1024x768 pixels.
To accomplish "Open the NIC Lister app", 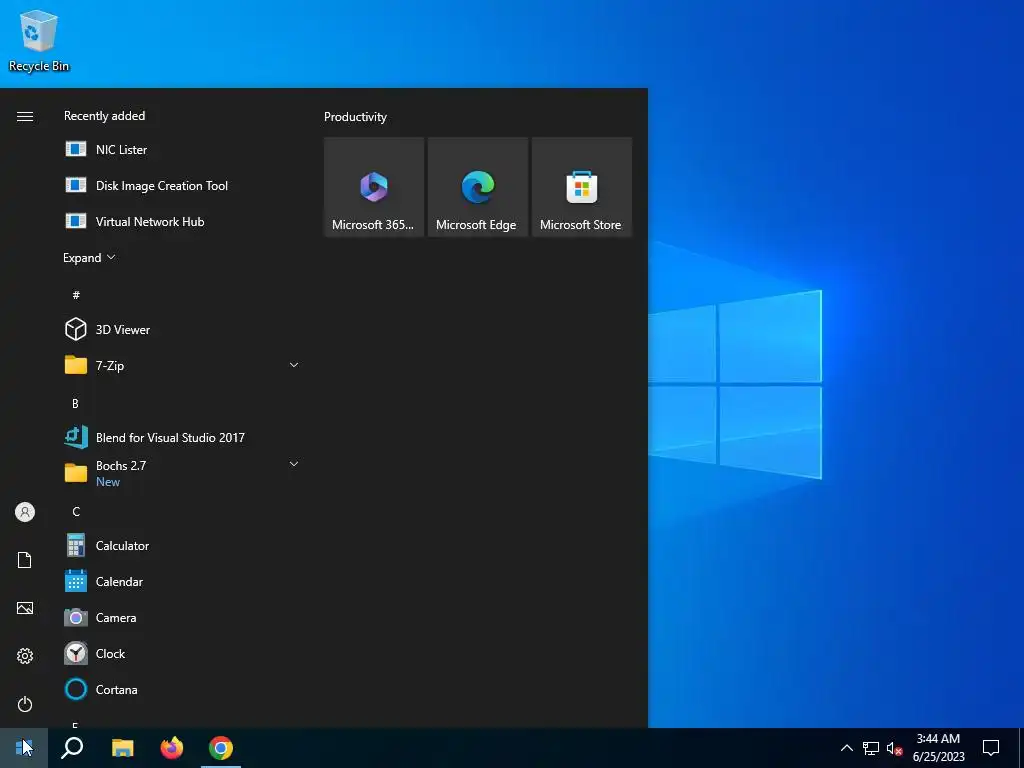I will point(183,150).
